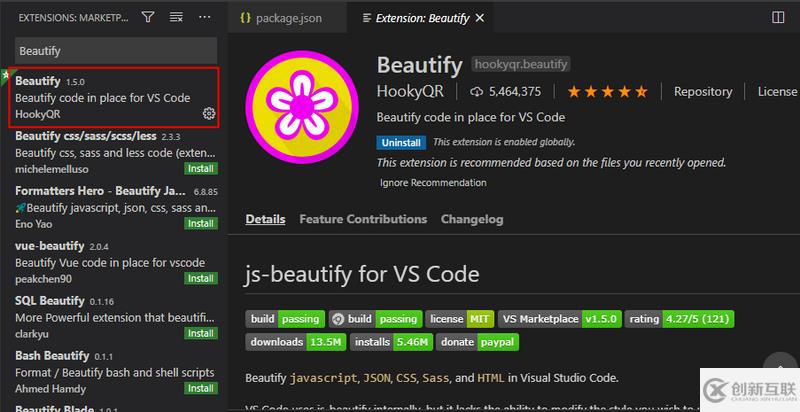This screenshot has height=412, width=800.
Task: Click the js-beautify for VS Code heading
Action: [x=362, y=274]
